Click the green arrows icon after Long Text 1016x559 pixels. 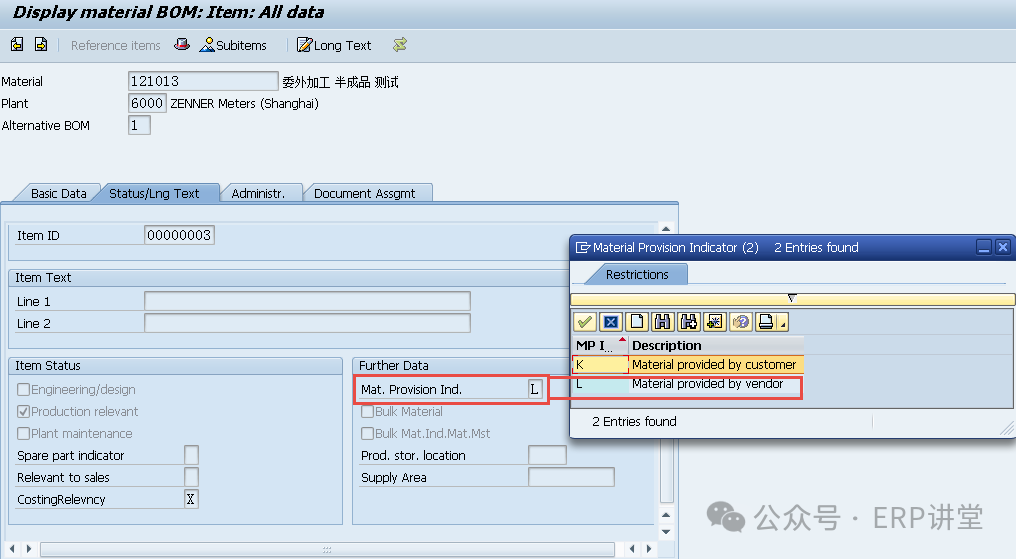(x=400, y=45)
